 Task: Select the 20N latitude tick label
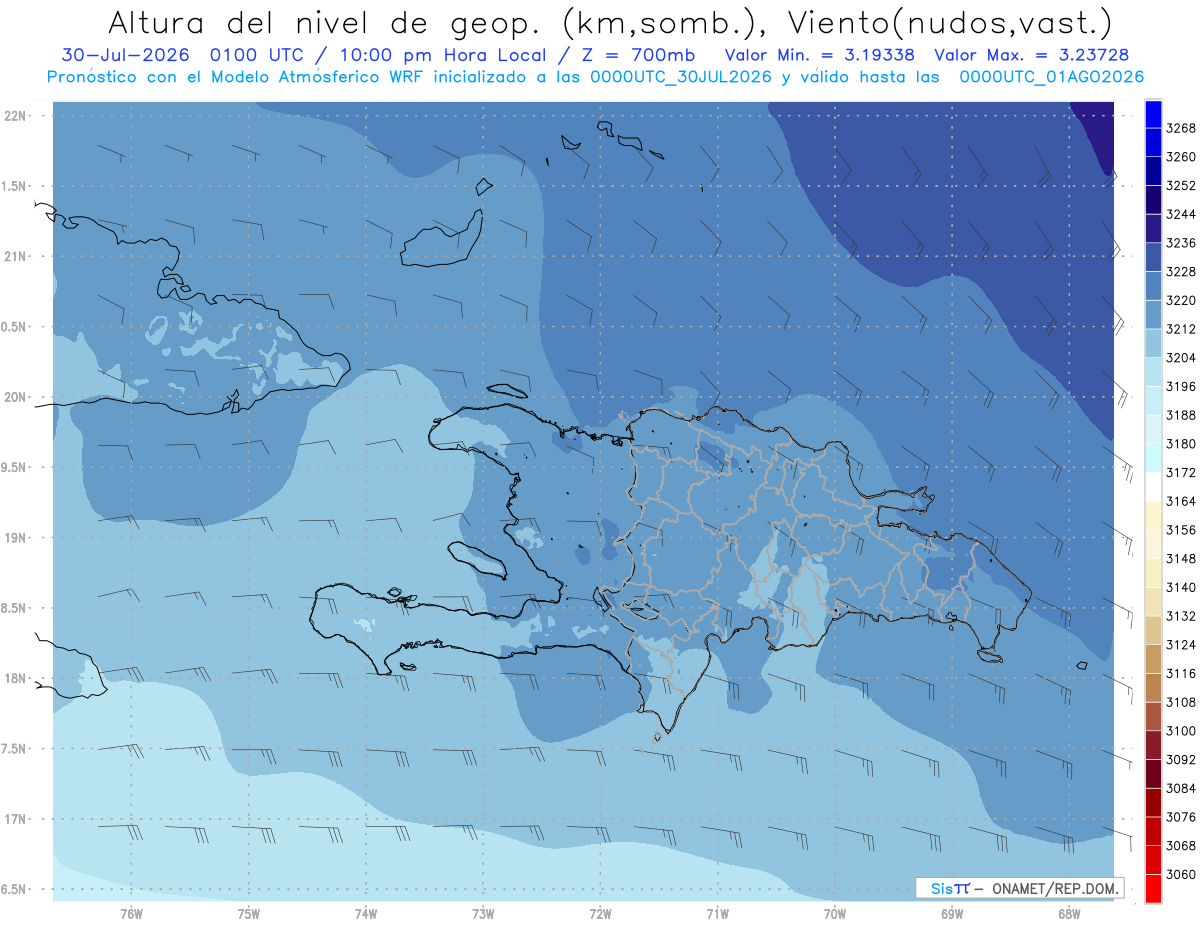pyautogui.click(x=16, y=397)
